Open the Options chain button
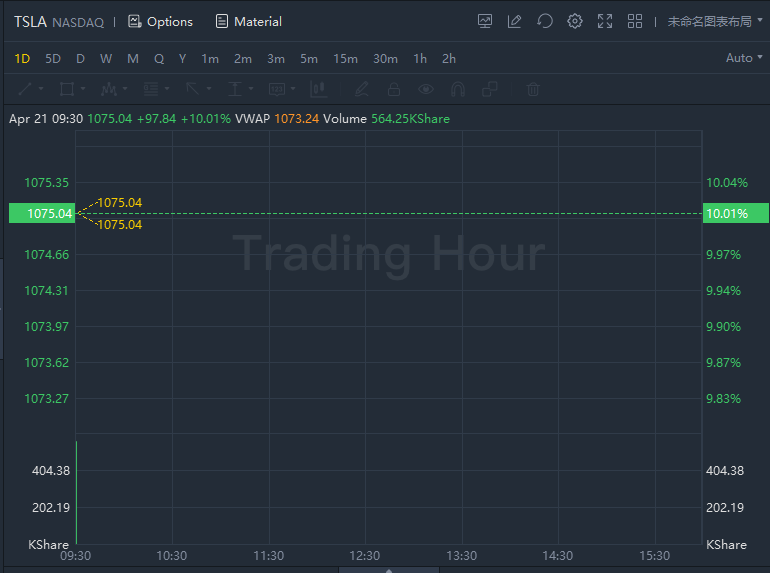 click(x=160, y=22)
